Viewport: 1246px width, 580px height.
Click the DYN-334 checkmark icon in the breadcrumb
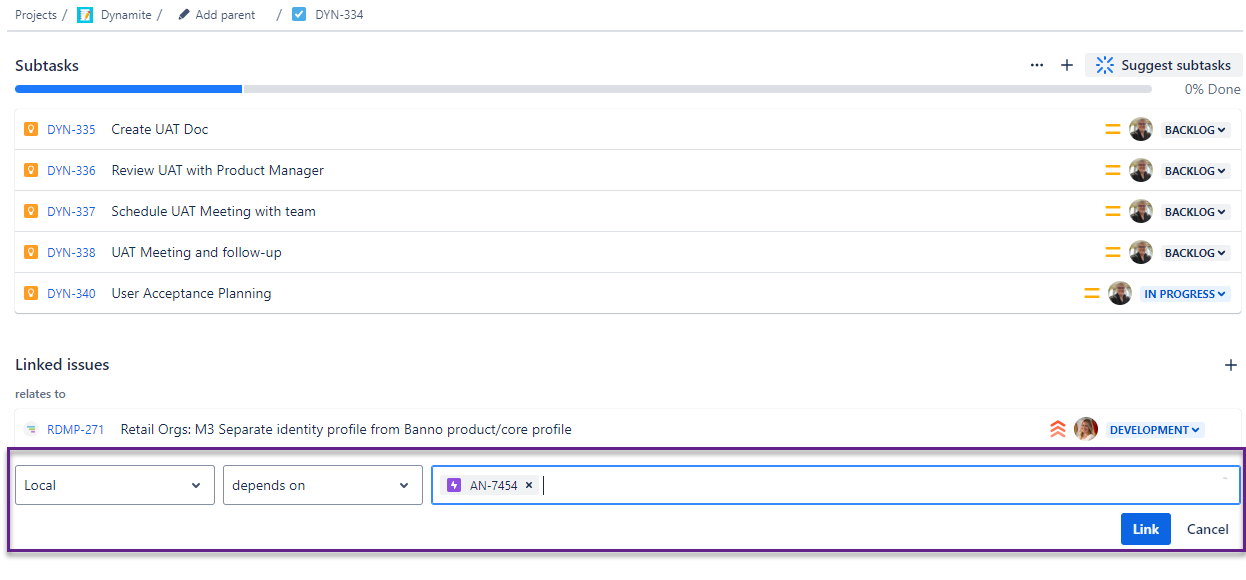pyautogui.click(x=299, y=14)
